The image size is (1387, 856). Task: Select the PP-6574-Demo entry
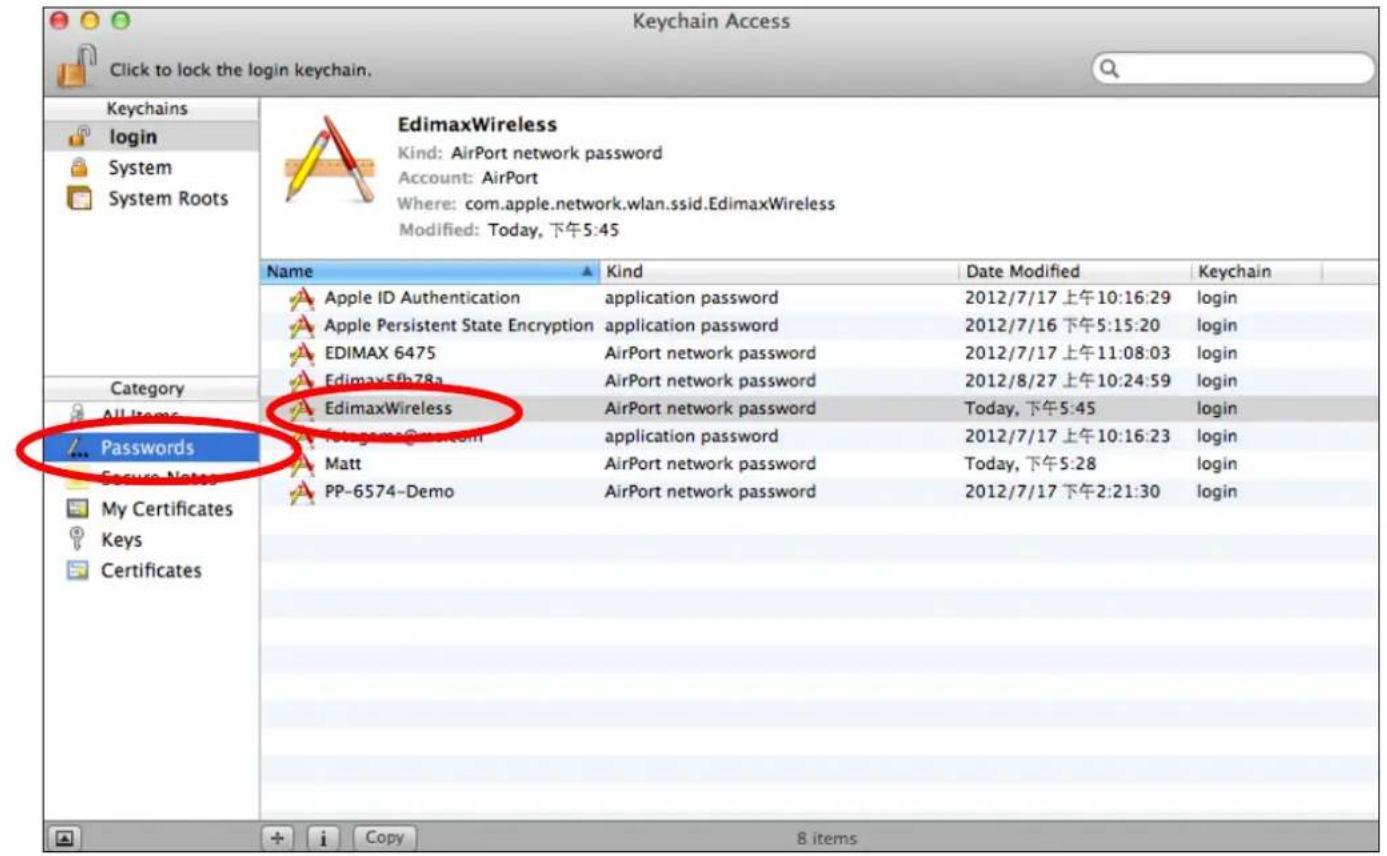[389, 491]
